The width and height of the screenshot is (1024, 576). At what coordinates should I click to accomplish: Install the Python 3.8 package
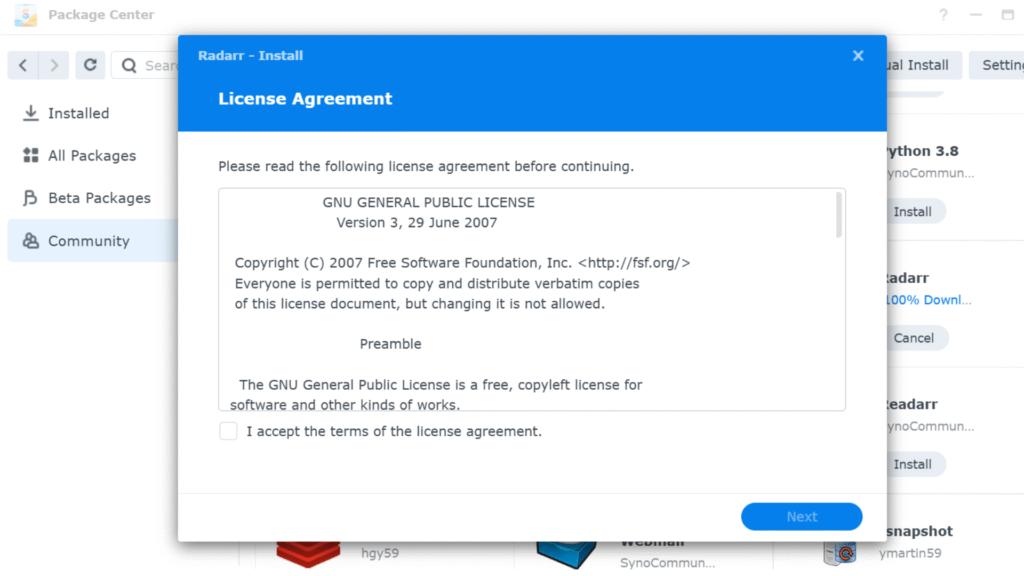pyautogui.click(x=913, y=212)
